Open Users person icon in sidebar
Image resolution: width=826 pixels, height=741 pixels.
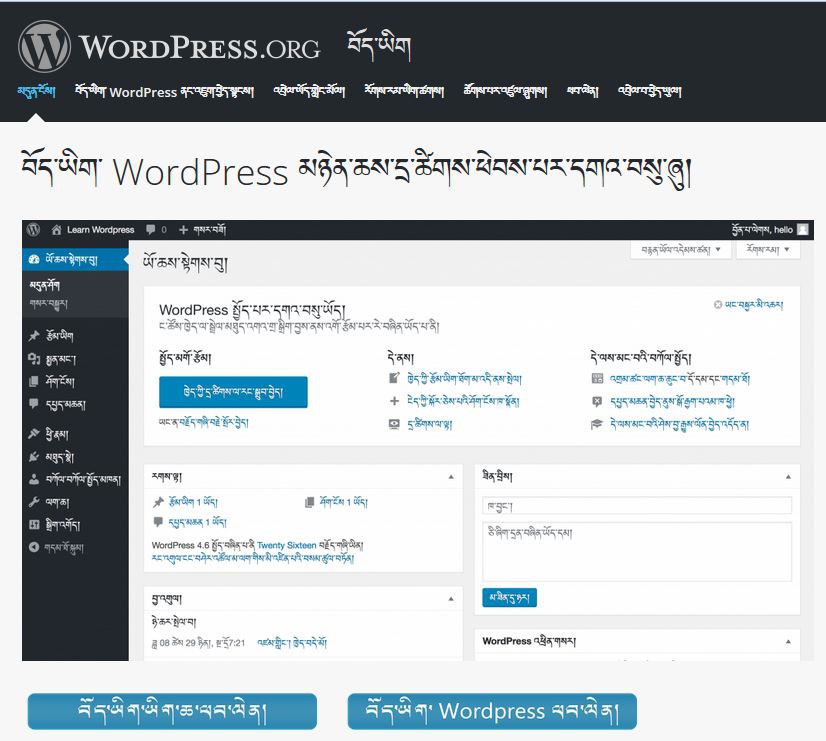pyautogui.click(x=34, y=479)
